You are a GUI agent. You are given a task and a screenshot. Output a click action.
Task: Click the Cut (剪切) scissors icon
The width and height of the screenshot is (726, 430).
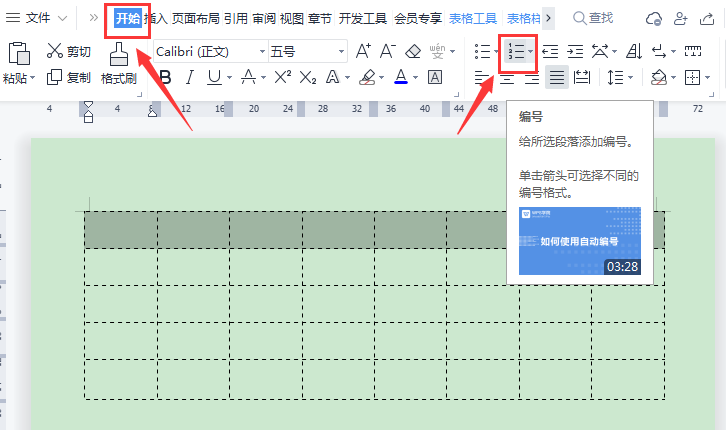tap(54, 51)
